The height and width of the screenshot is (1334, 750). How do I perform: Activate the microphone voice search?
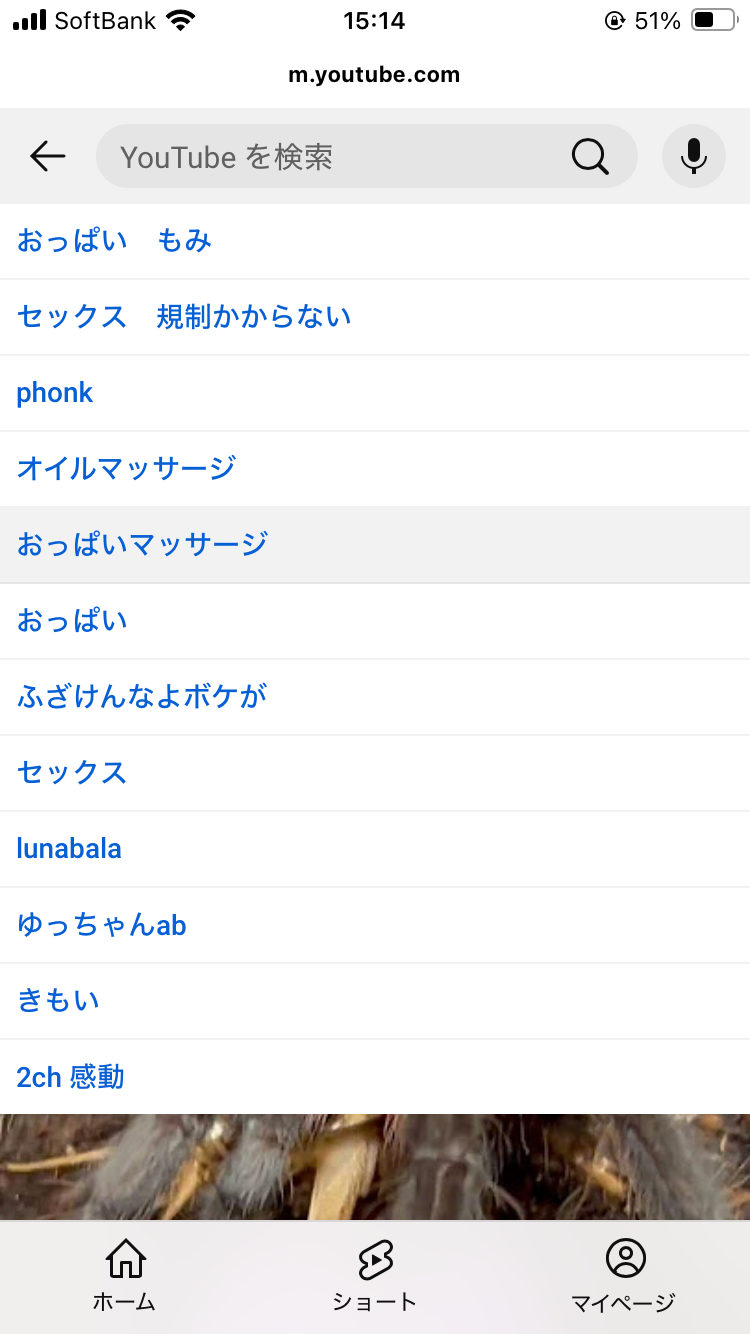(693, 156)
